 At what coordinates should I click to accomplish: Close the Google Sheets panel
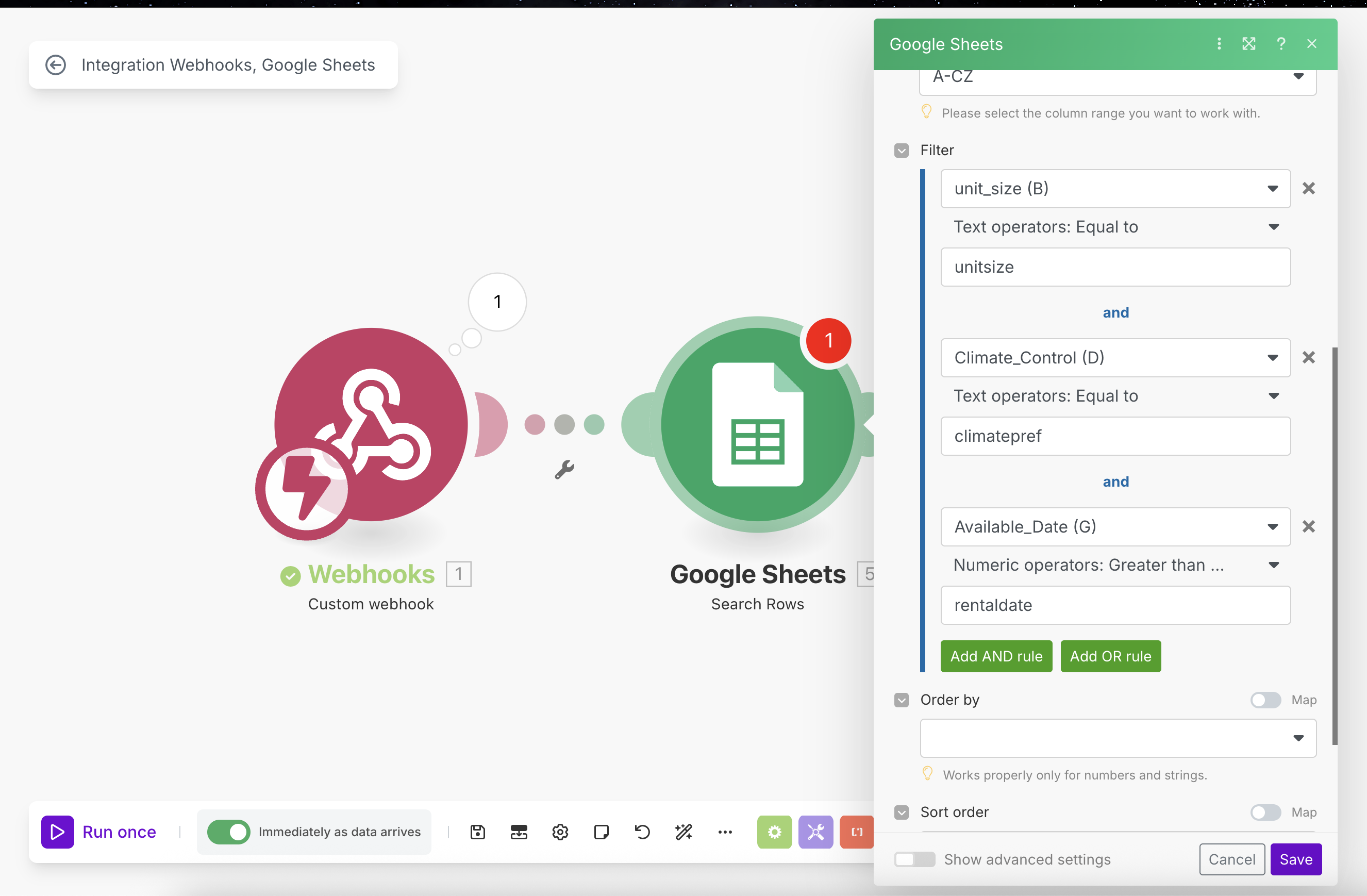[1311, 44]
